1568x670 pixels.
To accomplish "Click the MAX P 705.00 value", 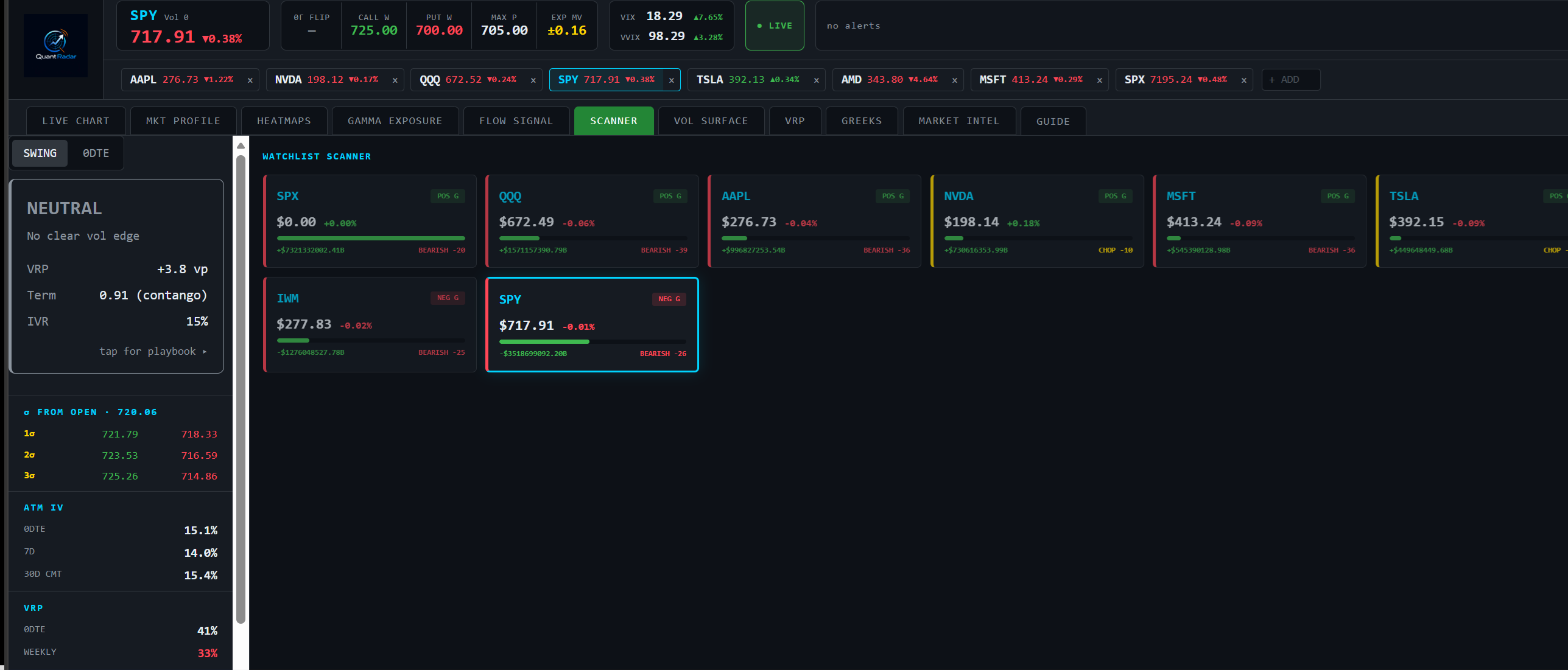I will 504,30.
